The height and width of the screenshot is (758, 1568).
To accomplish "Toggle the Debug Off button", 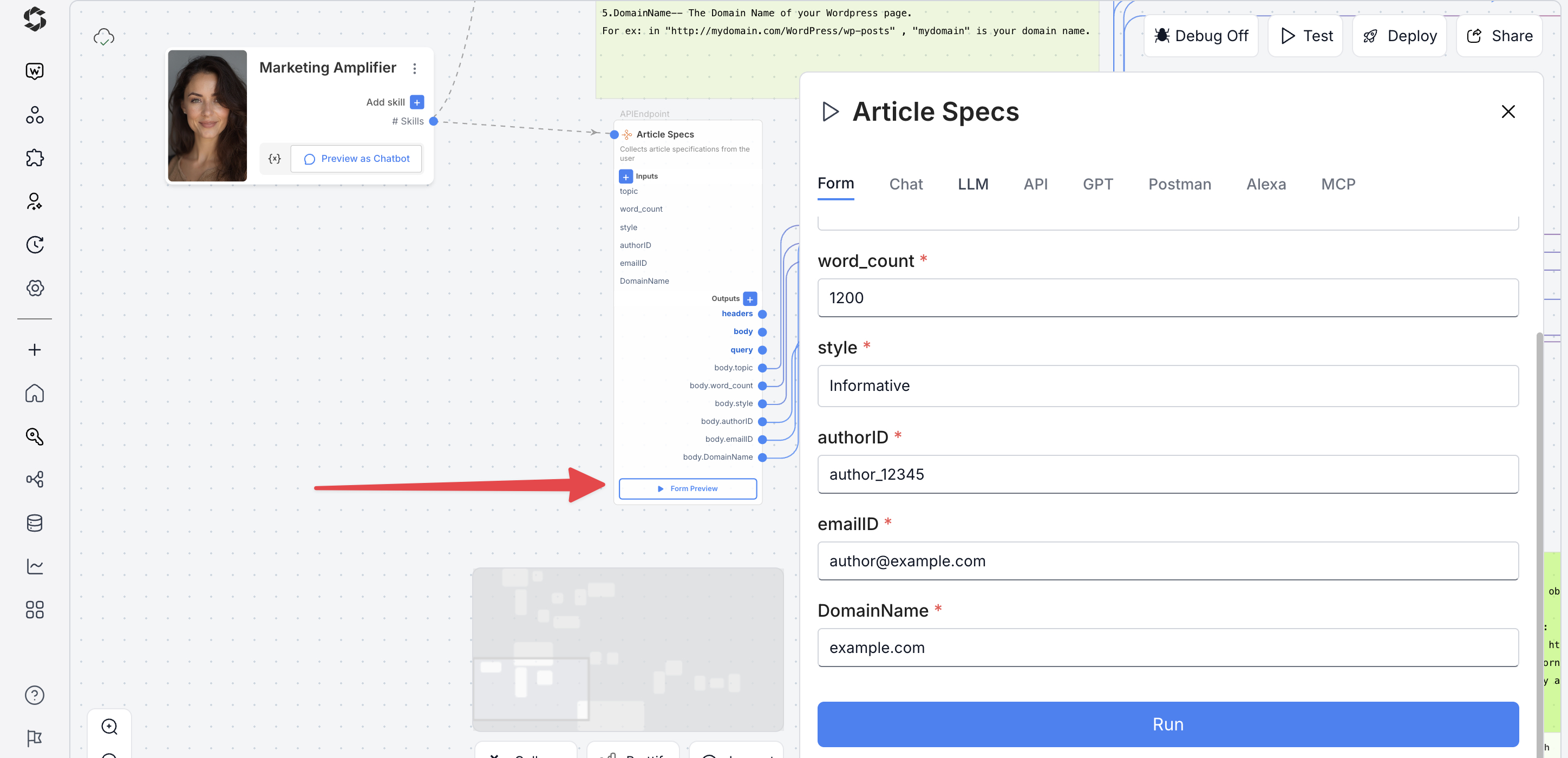I will pos(1201,36).
